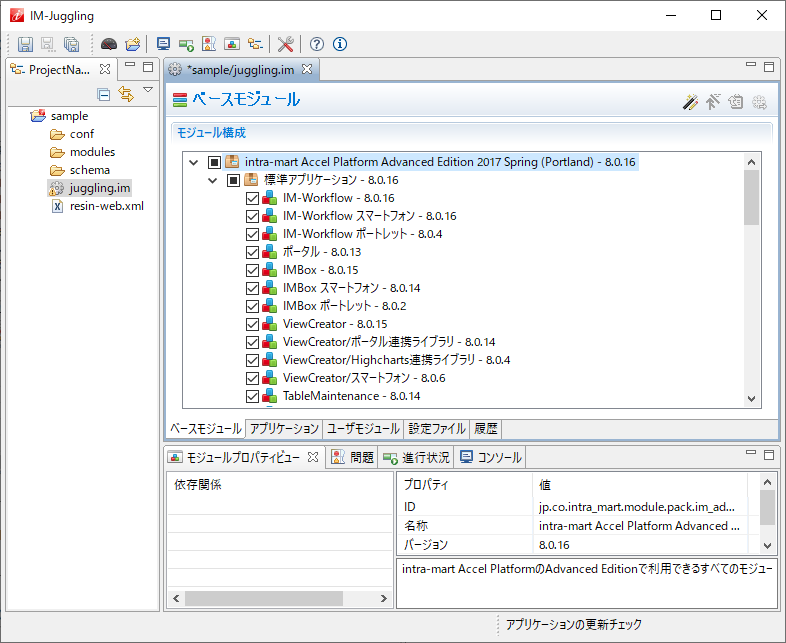Select the バージョン value 8.0.16

pyautogui.click(x=554, y=545)
